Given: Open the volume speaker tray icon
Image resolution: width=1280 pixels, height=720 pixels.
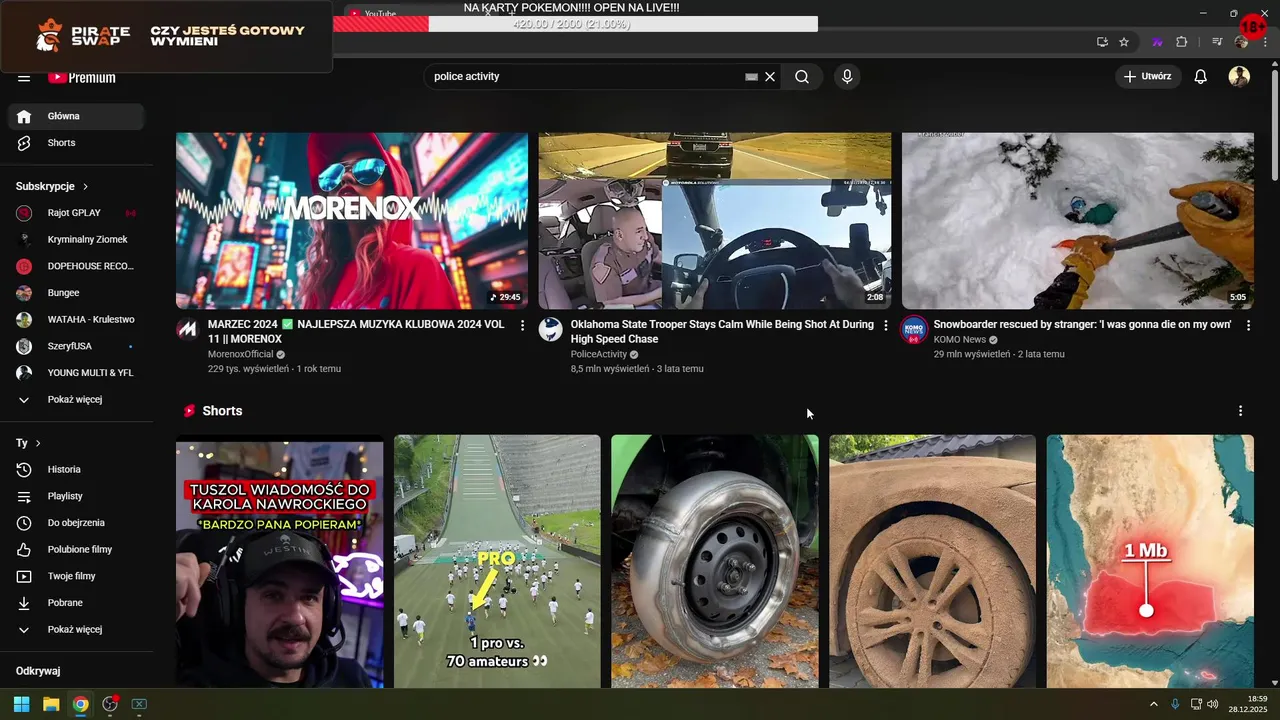Looking at the screenshot, I should (1212, 704).
